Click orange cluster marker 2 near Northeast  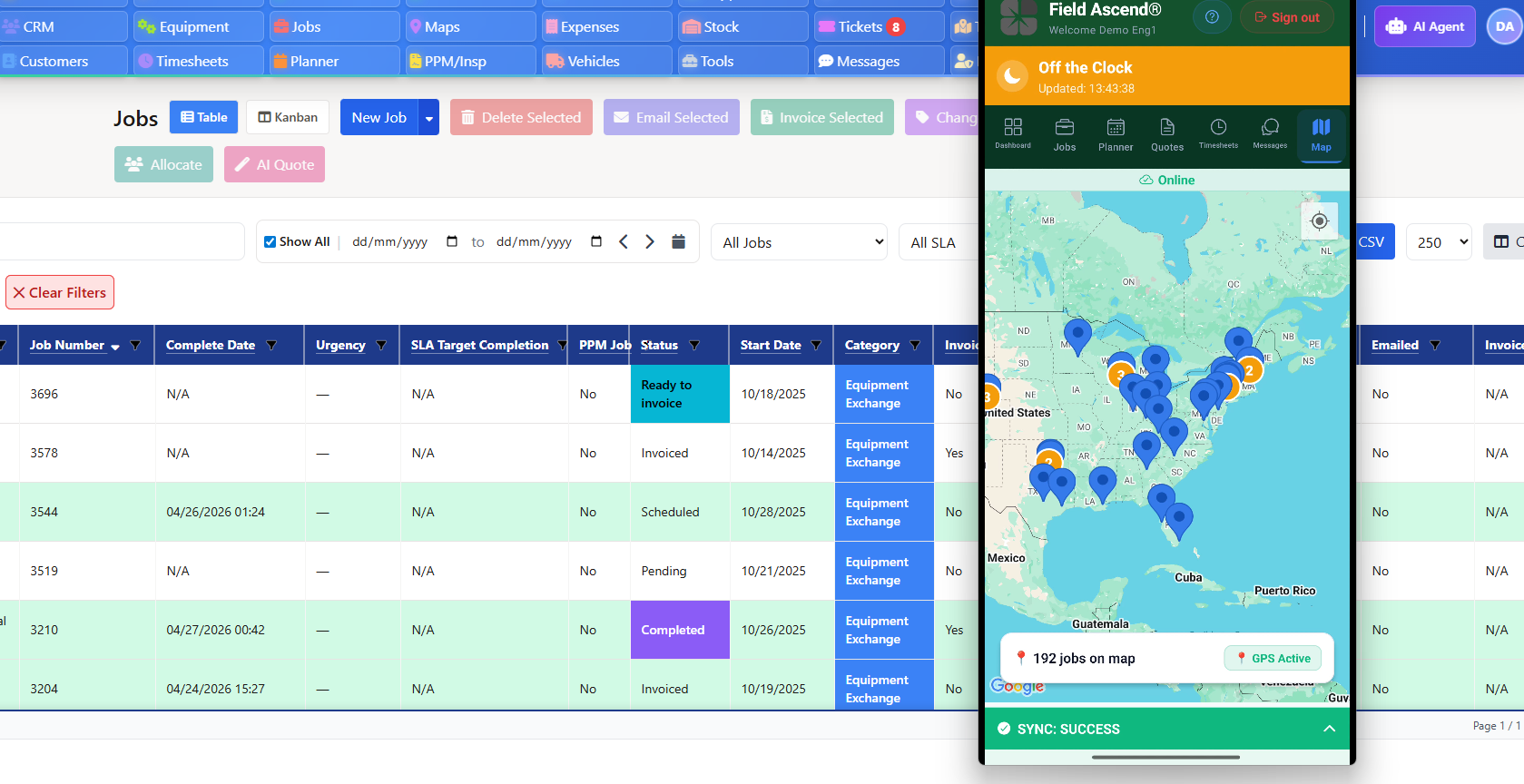tap(1250, 370)
